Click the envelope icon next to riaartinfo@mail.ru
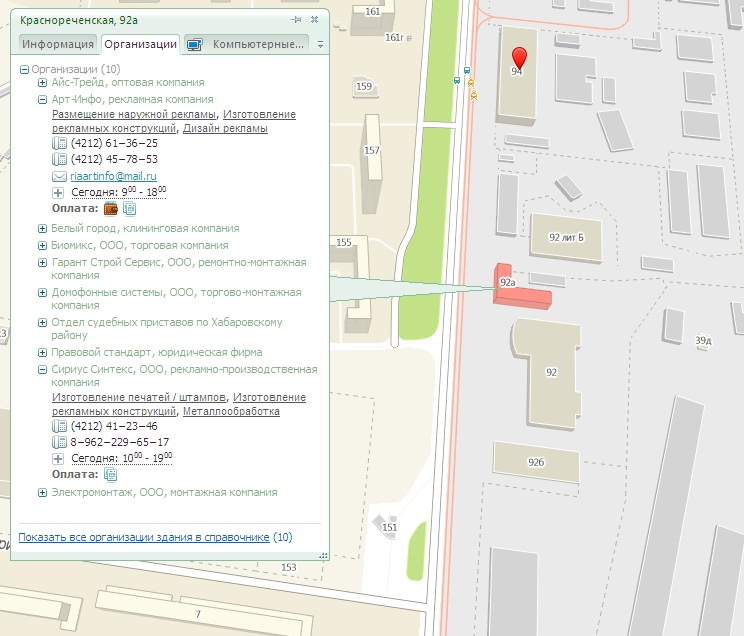Image resolution: width=744 pixels, height=636 pixels. click(x=59, y=176)
